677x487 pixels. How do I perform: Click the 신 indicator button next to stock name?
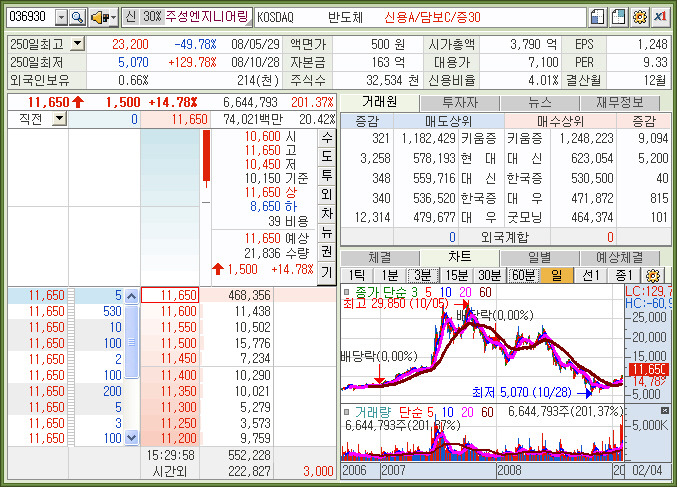point(130,17)
